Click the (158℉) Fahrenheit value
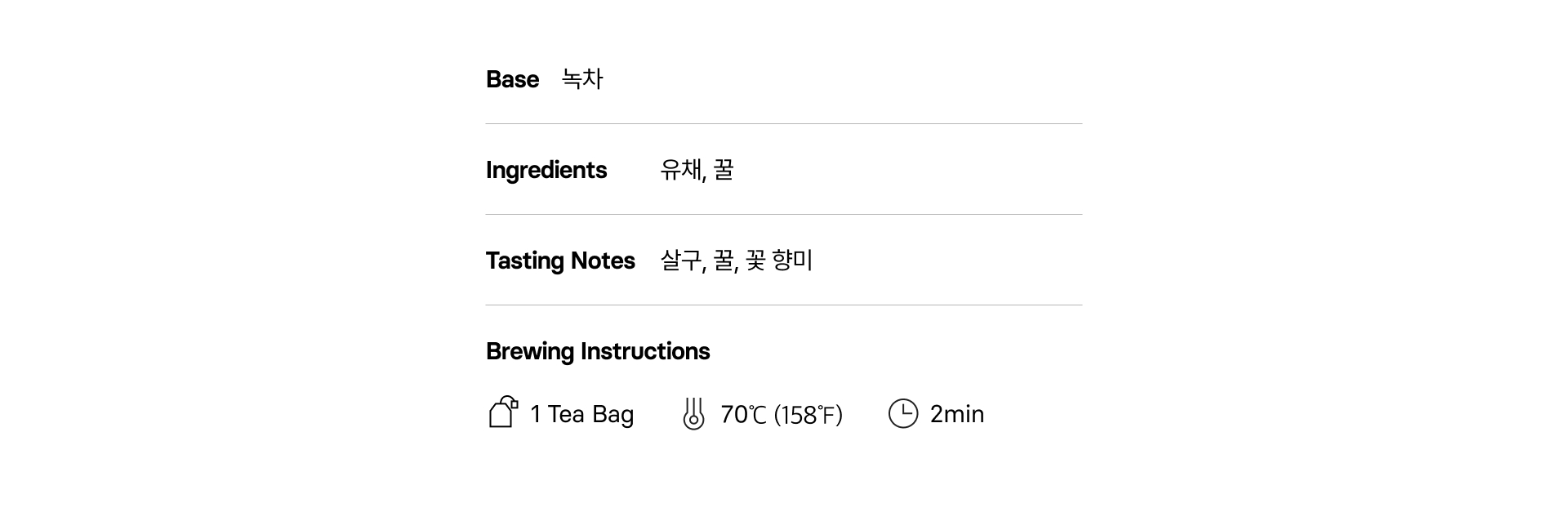Image resolution: width=1568 pixels, height=530 pixels. pyautogui.click(x=808, y=415)
